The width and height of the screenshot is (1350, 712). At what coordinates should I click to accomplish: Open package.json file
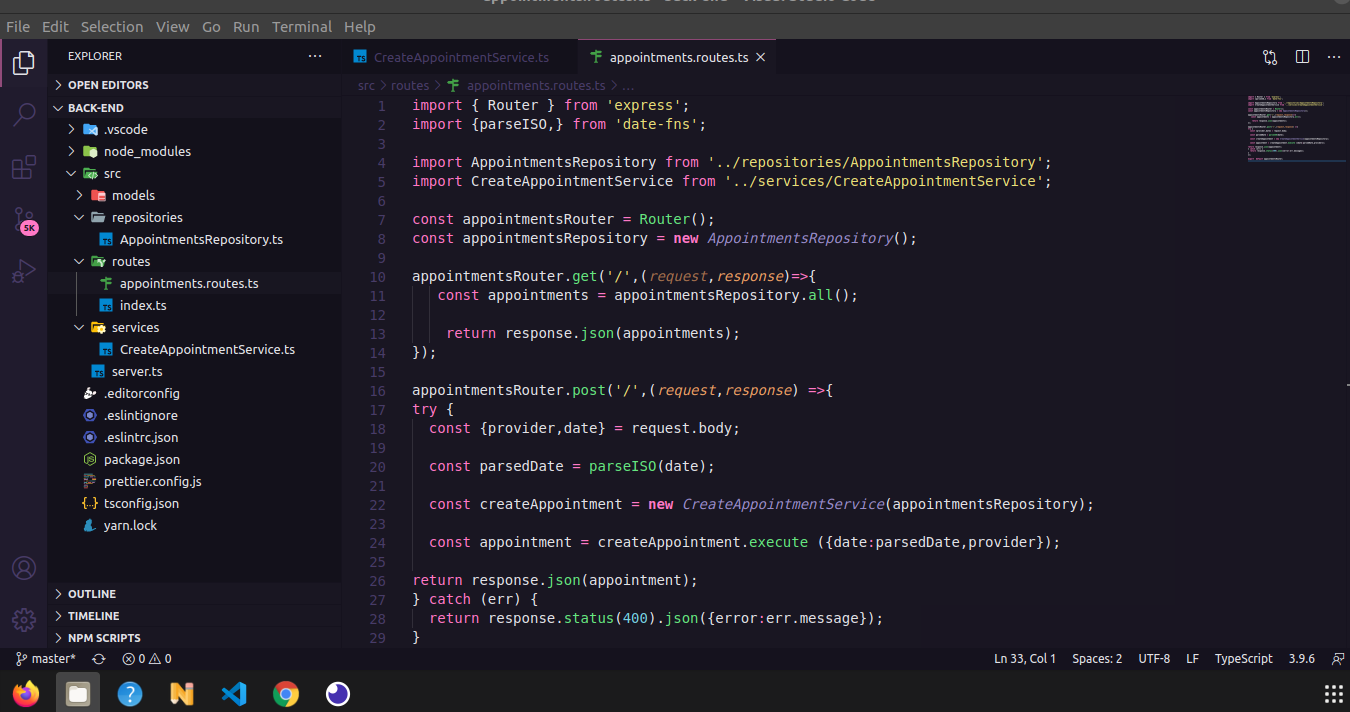(194, 459)
